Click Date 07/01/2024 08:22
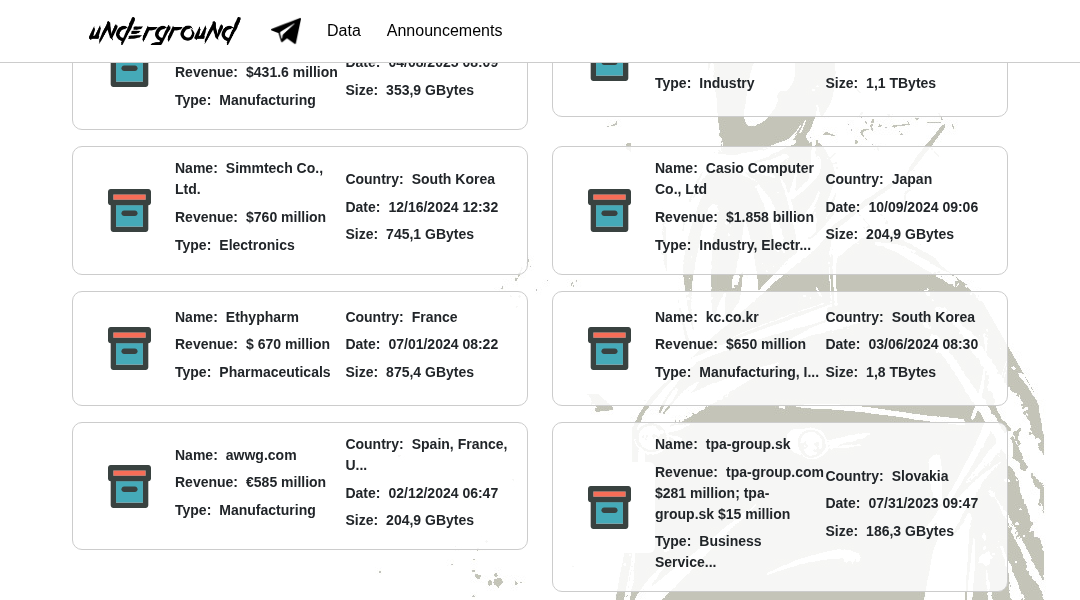 422,344
